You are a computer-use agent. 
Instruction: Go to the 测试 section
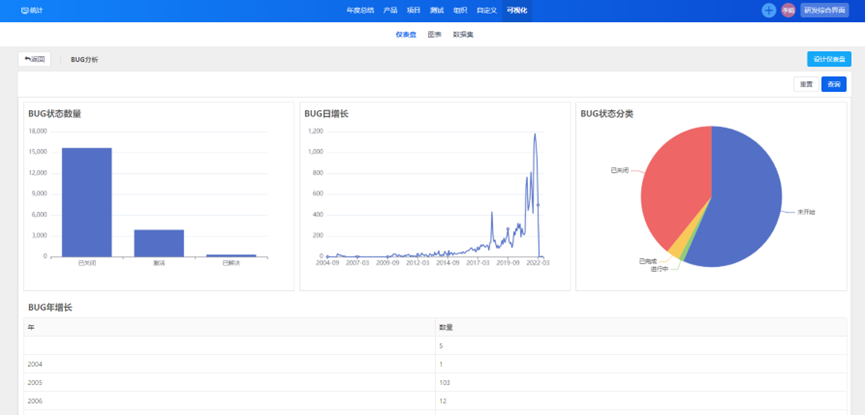click(437, 10)
